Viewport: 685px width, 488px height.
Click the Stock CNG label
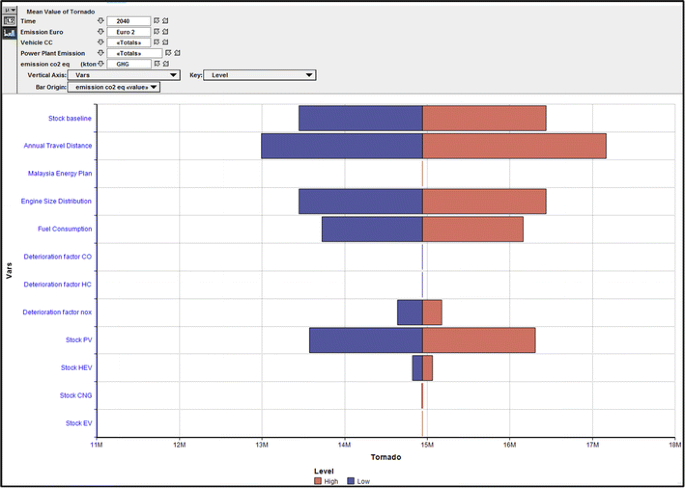76,395
